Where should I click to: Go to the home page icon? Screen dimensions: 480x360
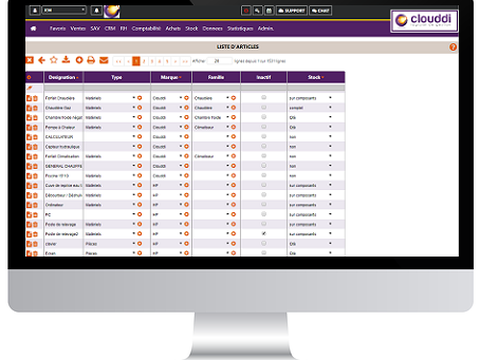tap(33, 29)
